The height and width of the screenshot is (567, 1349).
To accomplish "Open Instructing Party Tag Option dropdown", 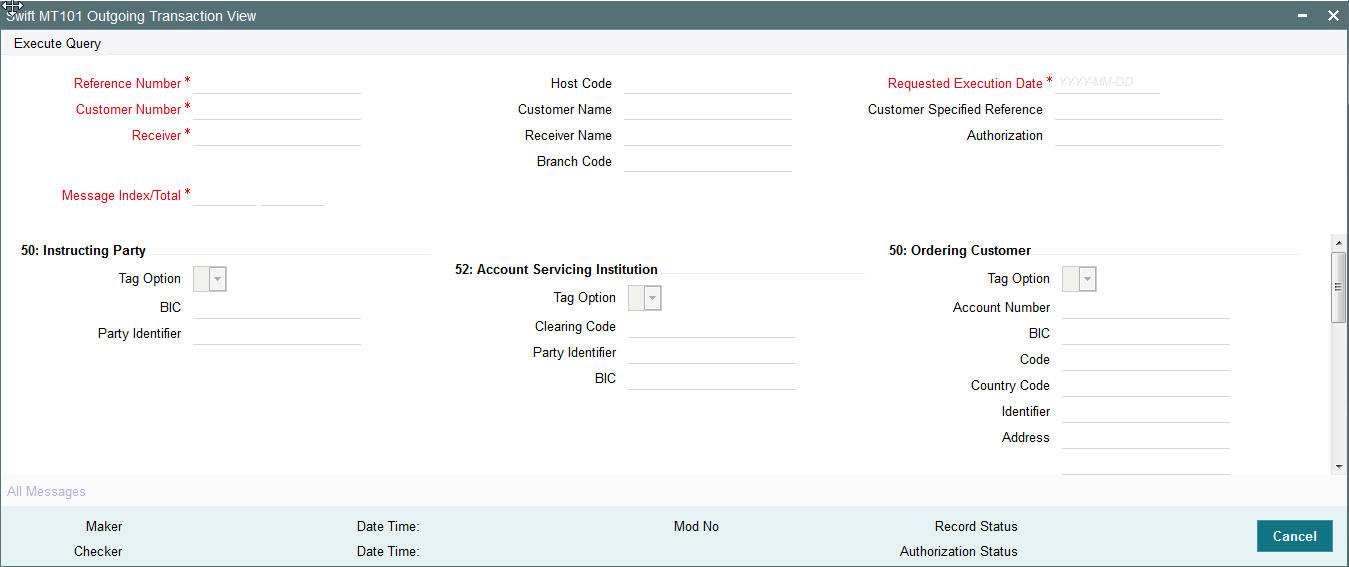I will 210,279.
